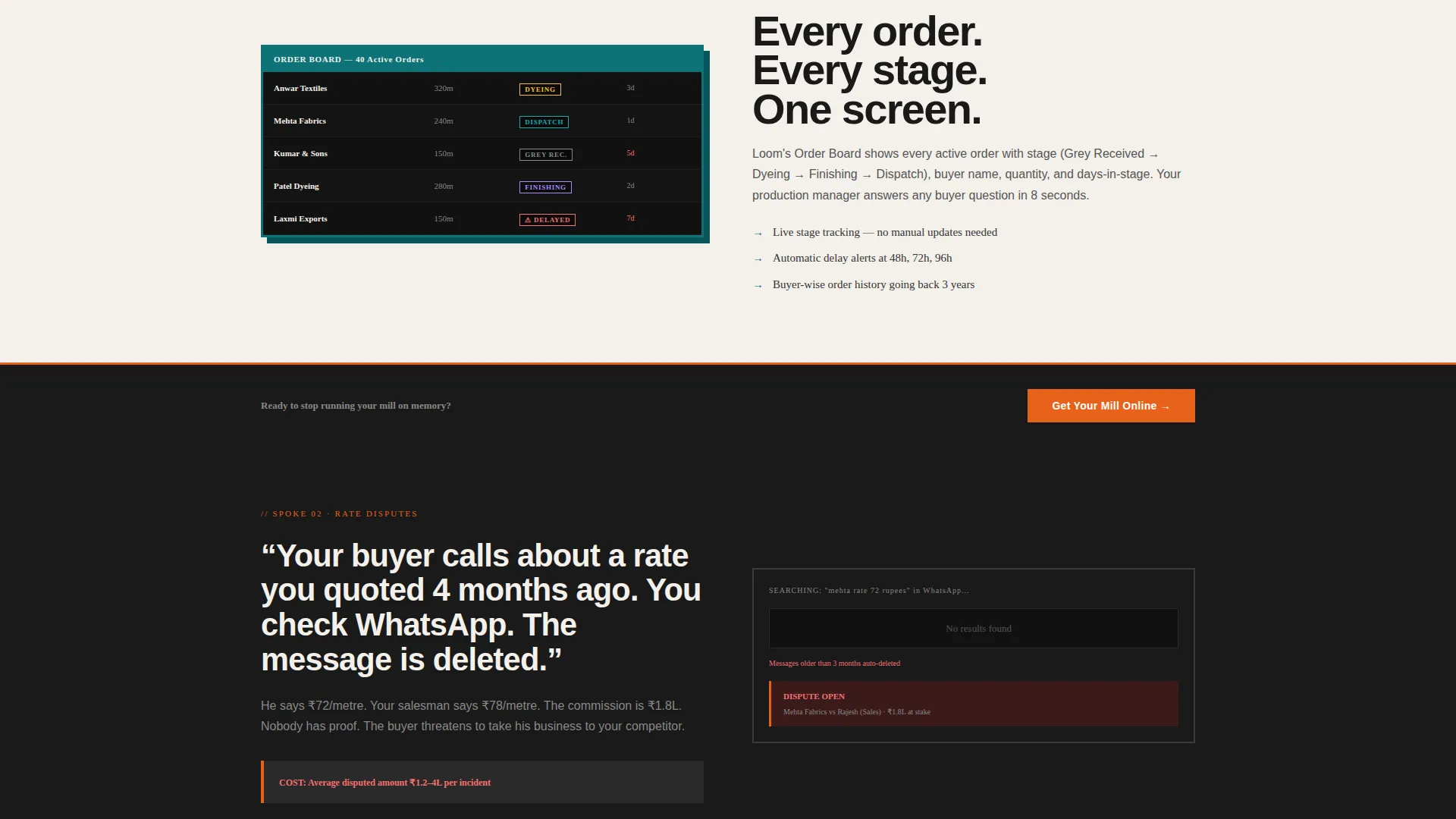
Task: Click the arrow icon beside Live stage tracking
Action: [x=758, y=234]
